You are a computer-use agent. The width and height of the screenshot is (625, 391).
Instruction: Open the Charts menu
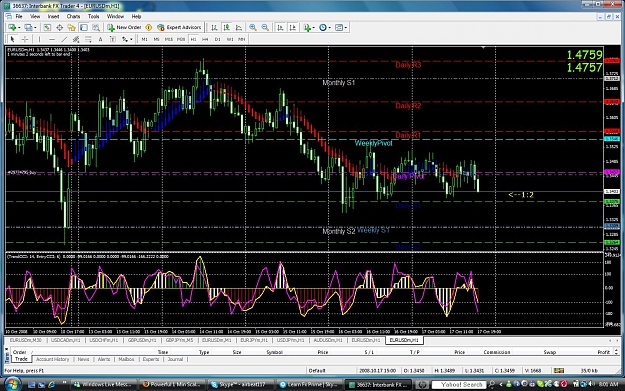tap(73, 16)
